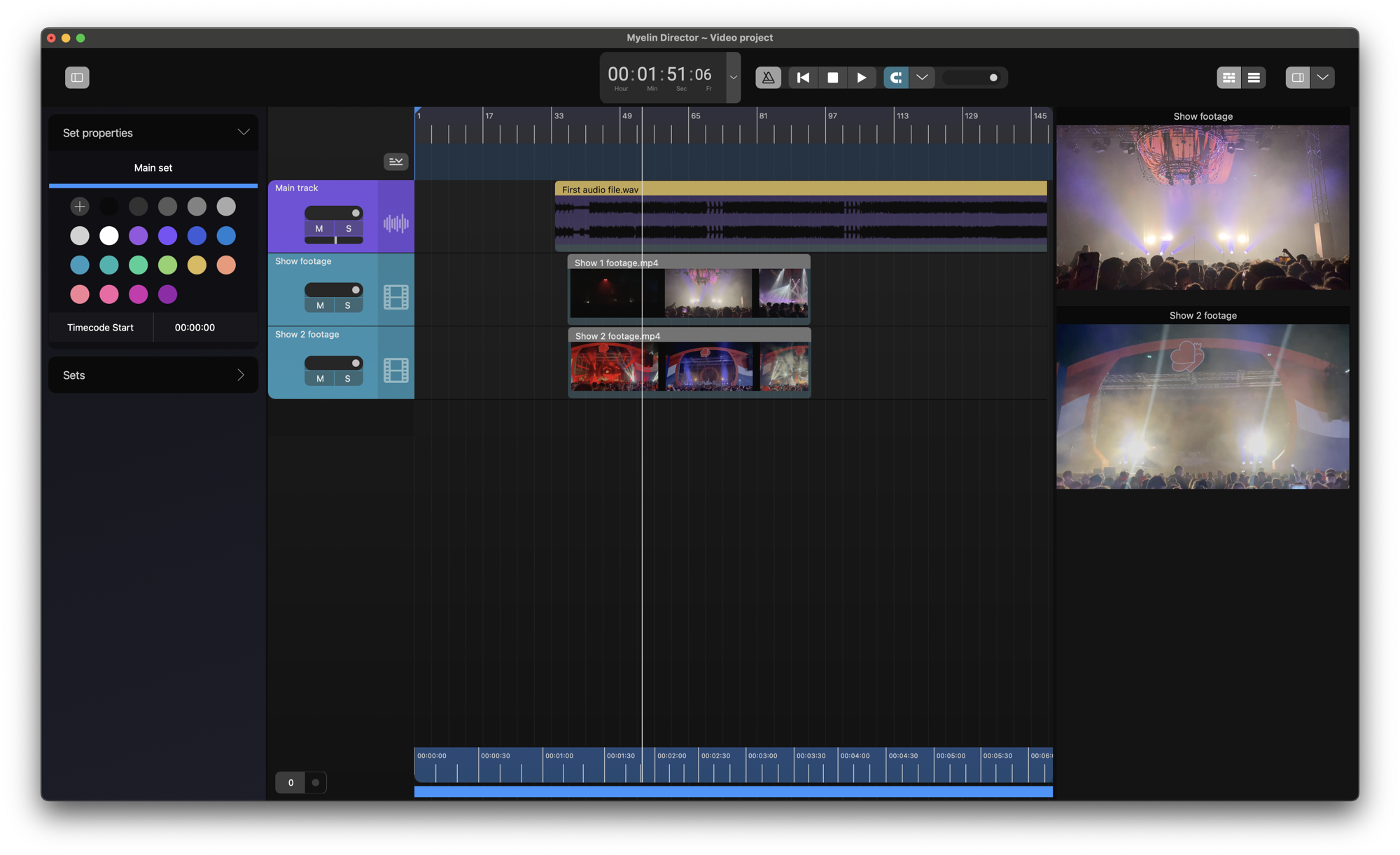
Task: Expand the Sets section
Action: [240, 375]
